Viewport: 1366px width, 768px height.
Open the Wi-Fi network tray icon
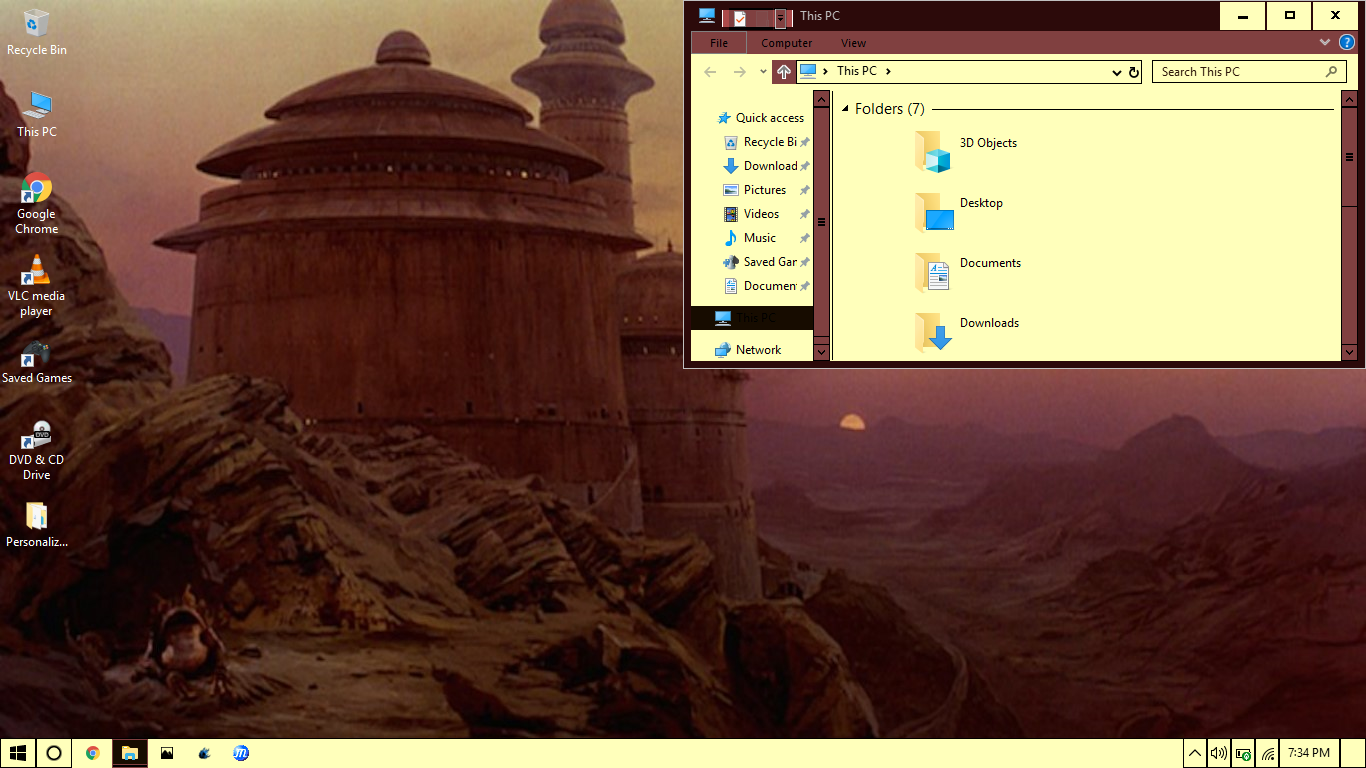click(x=1268, y=753)
